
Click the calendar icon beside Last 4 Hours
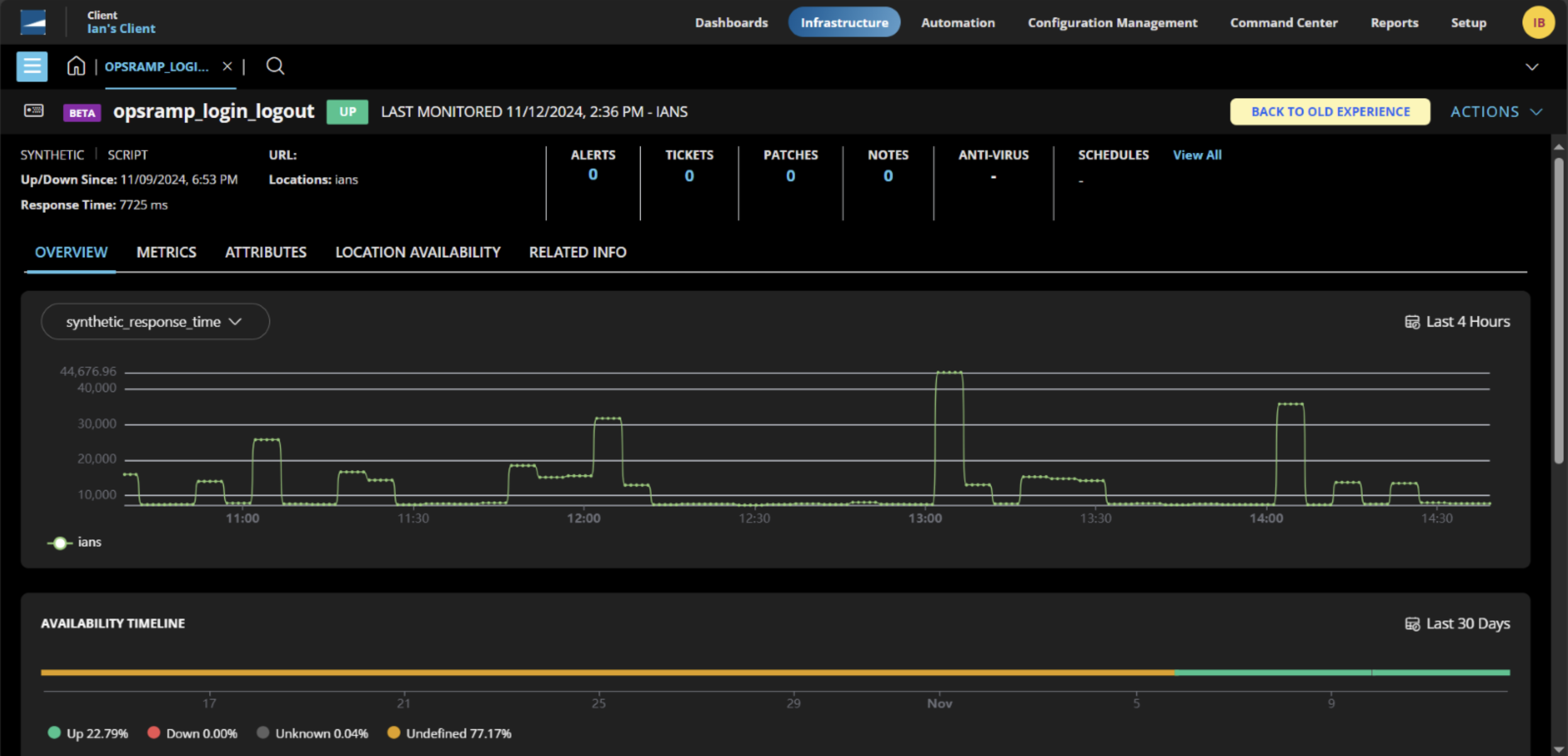1412,322
